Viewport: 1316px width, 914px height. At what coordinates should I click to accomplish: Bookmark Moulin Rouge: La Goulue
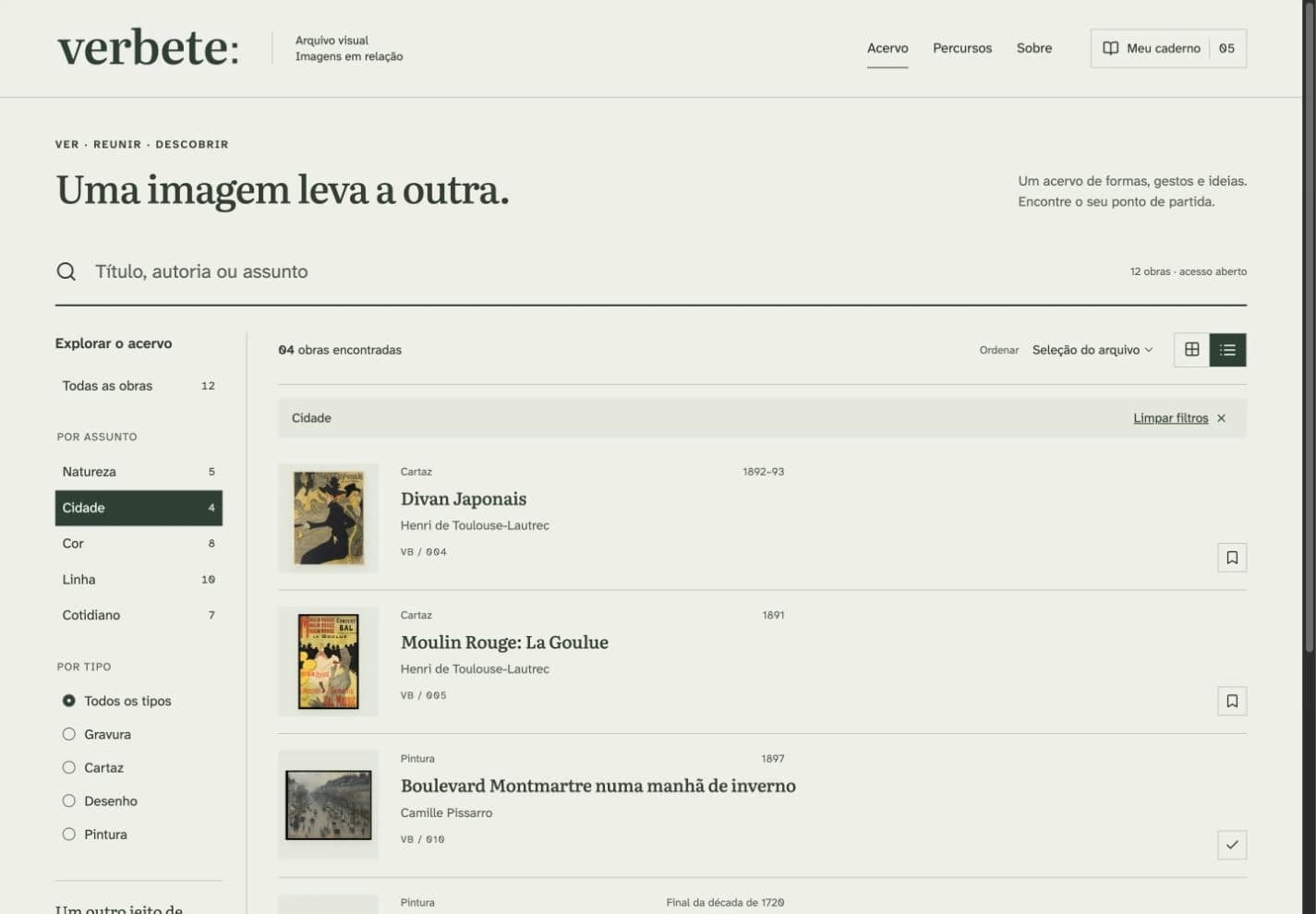[1232, 702]
